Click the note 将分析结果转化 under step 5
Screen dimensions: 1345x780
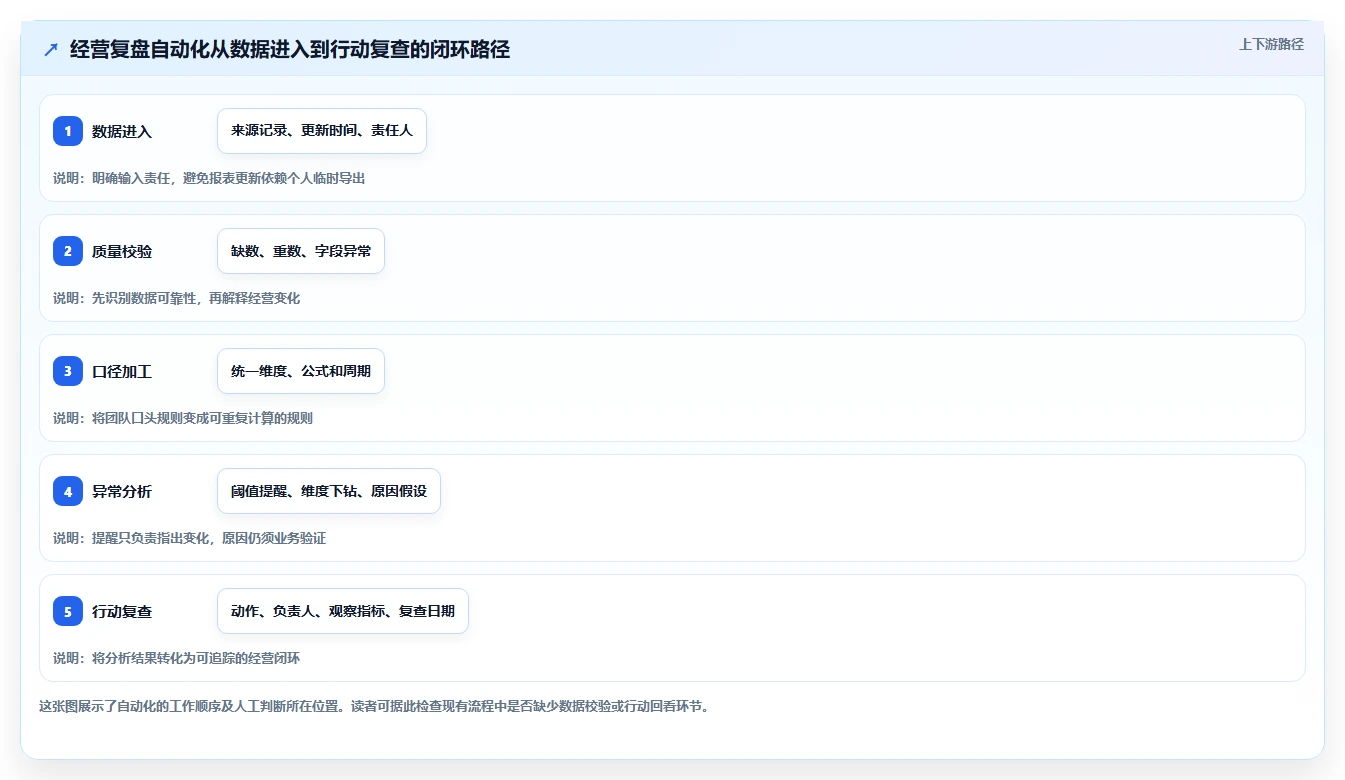click(x=177, y=658)
